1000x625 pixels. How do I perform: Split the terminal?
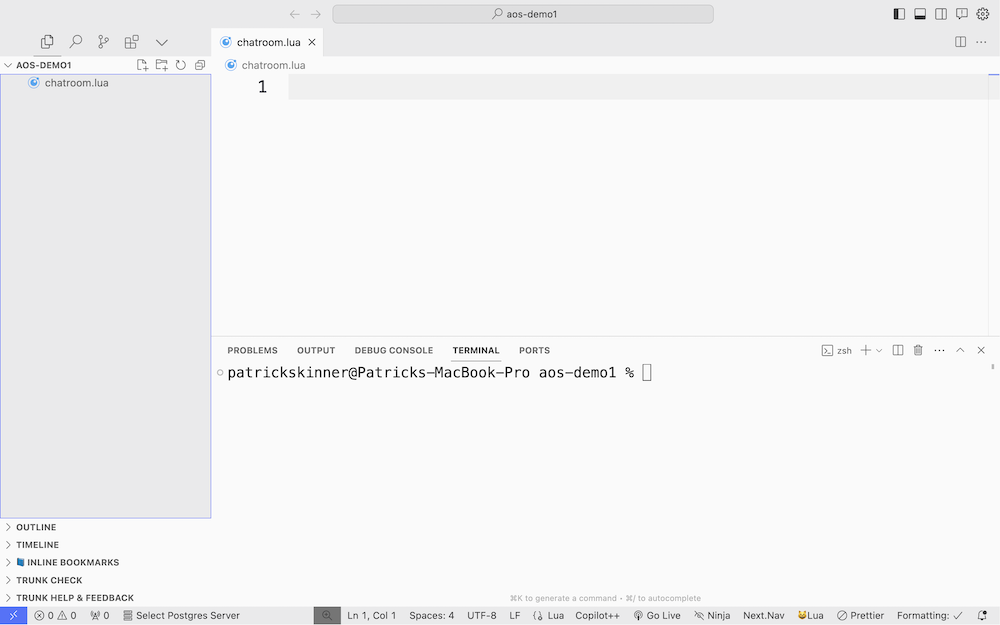pyautogui.click(x=897, y=350)
